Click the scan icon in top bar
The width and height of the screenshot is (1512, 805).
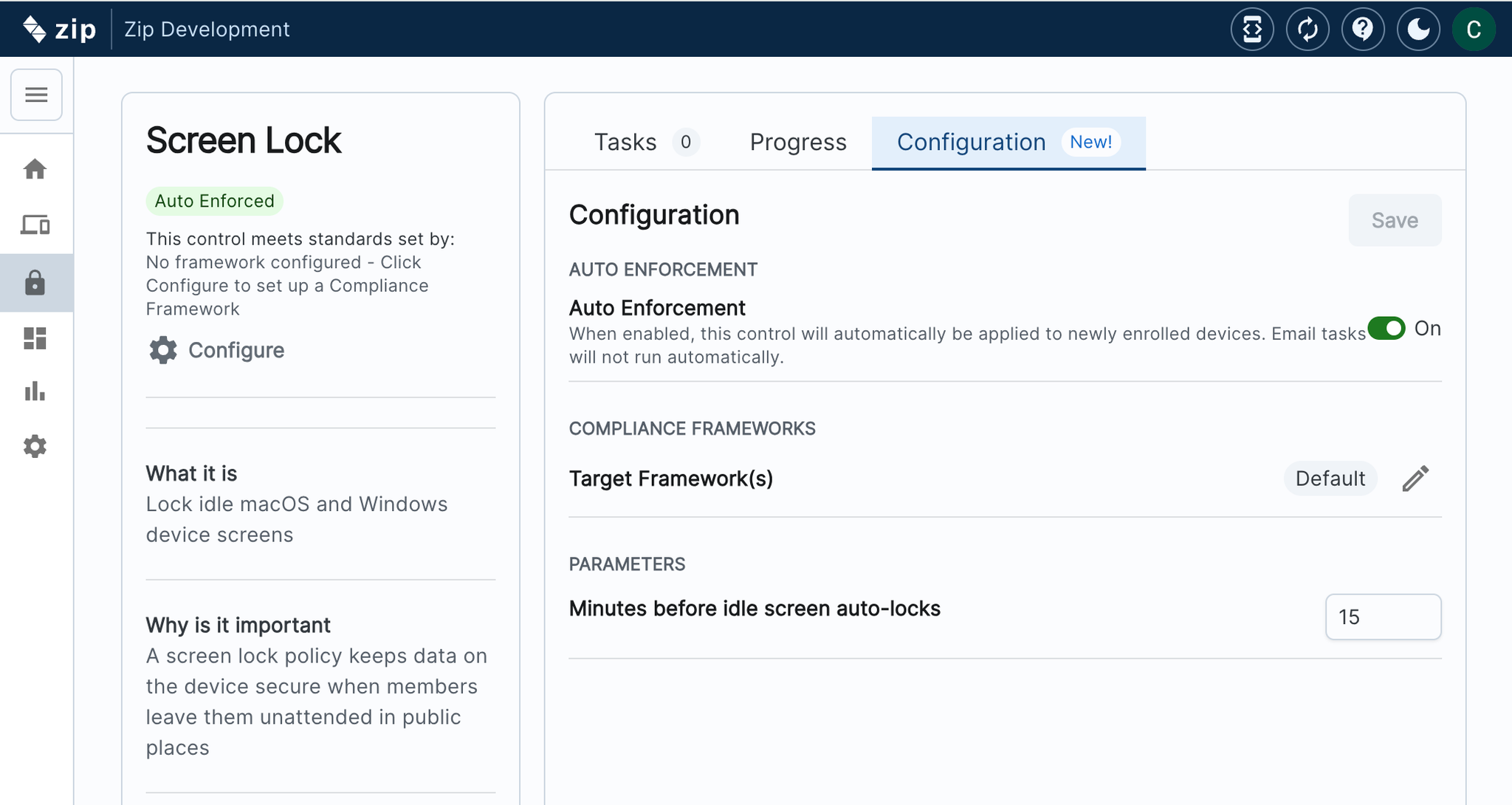[1252, 30]
